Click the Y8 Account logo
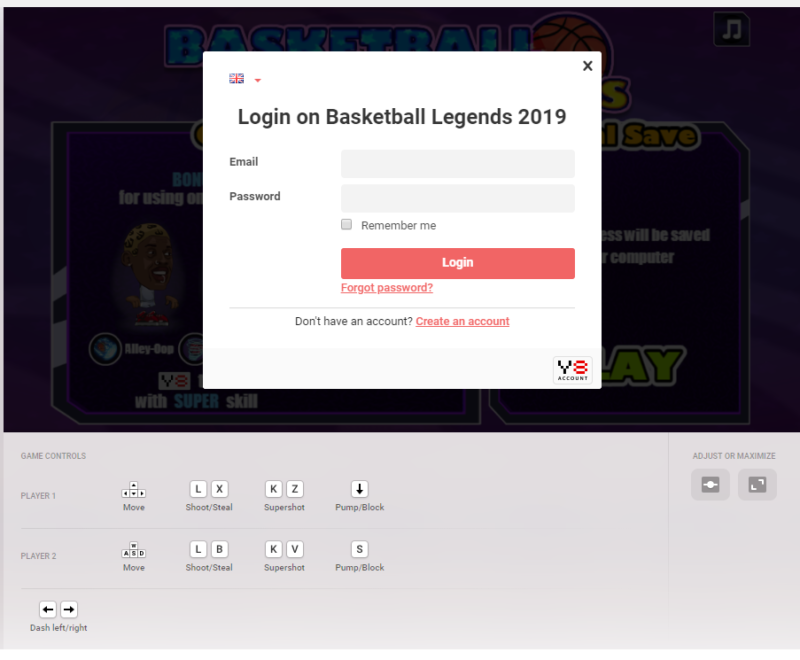 [x=572, y=369]
